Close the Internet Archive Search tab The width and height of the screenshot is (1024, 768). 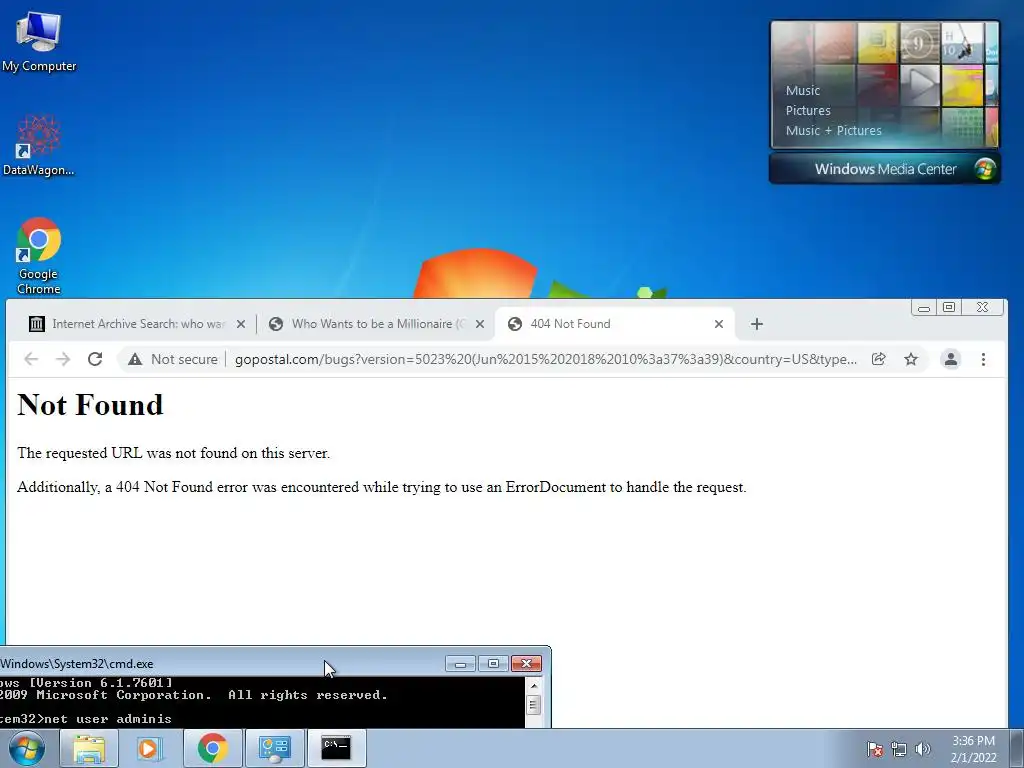(241, 324)
